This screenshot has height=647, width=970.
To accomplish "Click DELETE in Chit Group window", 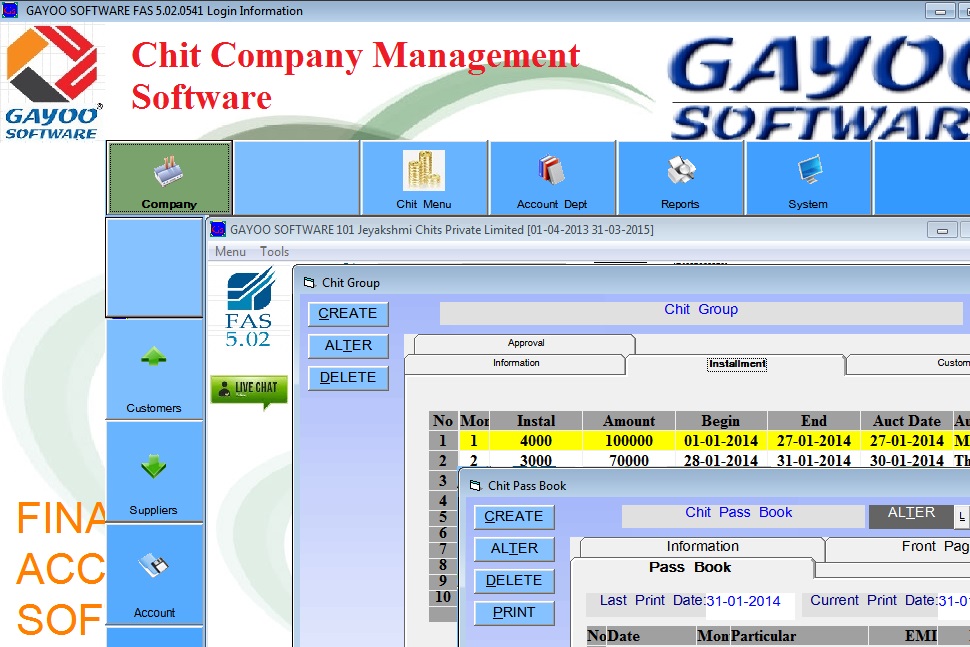I will pyautogui.click(x=348, y=378).
